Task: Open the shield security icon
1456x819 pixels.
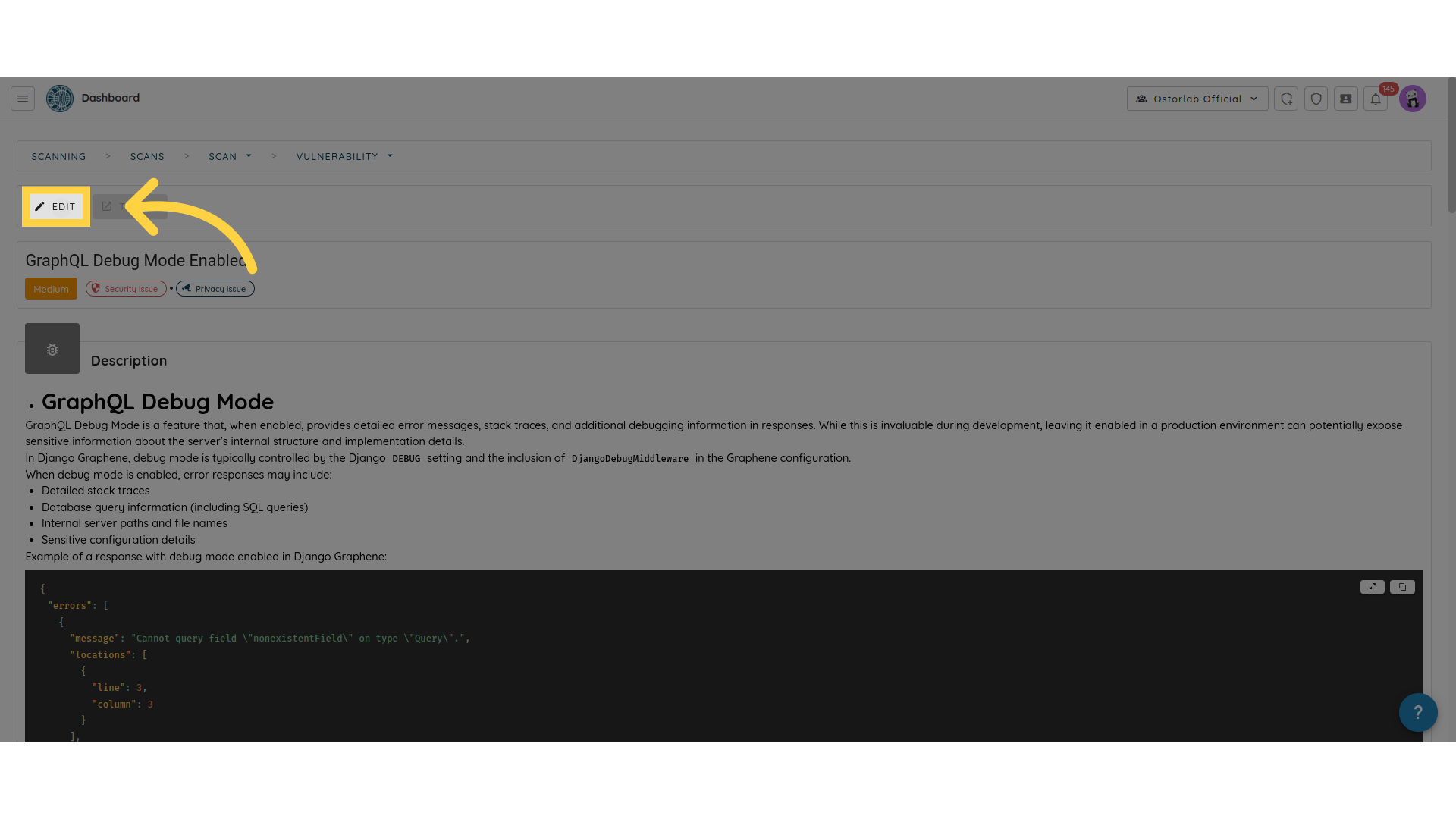Action: pos(1316,99)
